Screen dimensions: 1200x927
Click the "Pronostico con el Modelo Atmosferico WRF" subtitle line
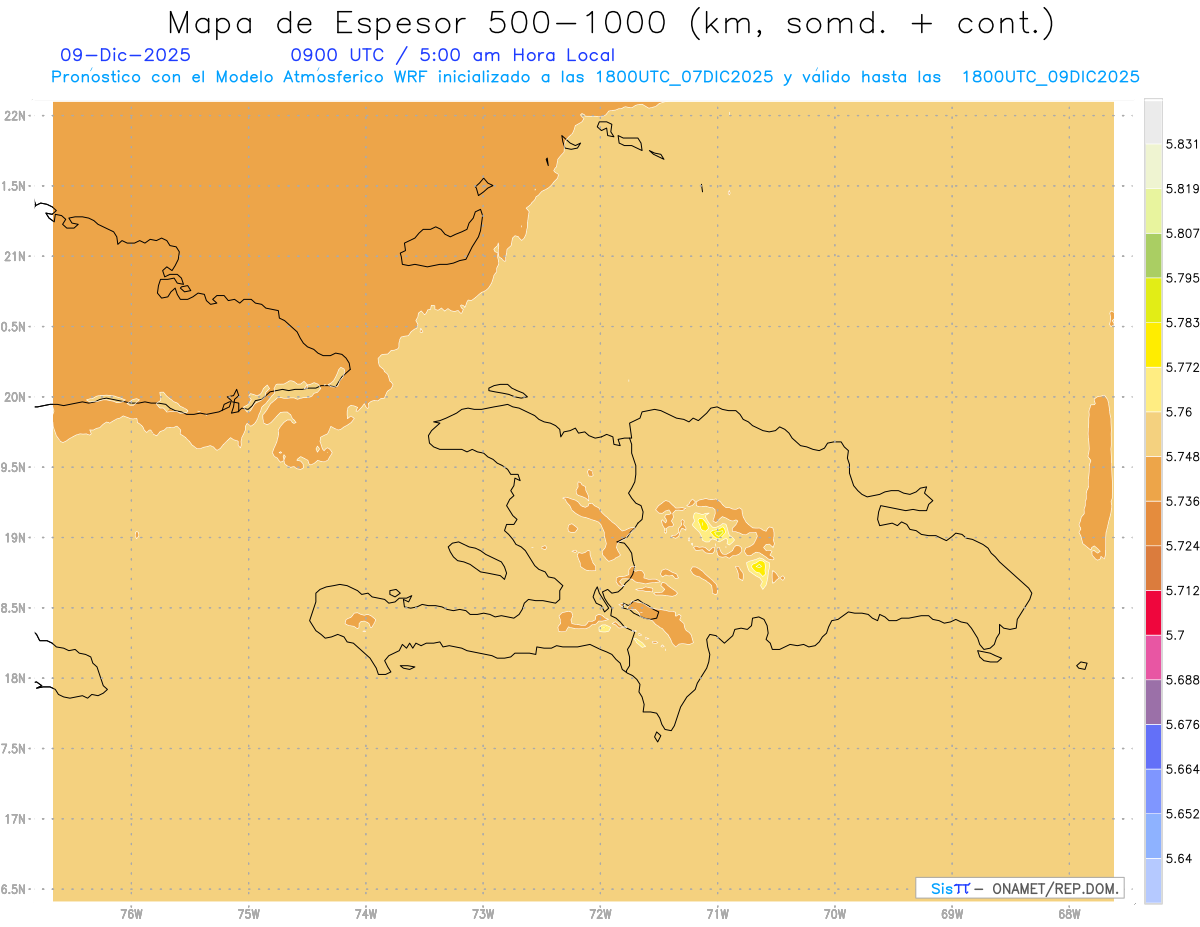(595, 77)
